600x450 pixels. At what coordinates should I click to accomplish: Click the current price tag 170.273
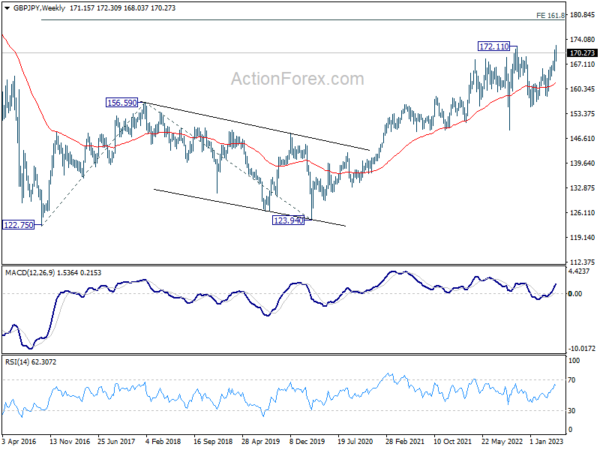point(582,53)
